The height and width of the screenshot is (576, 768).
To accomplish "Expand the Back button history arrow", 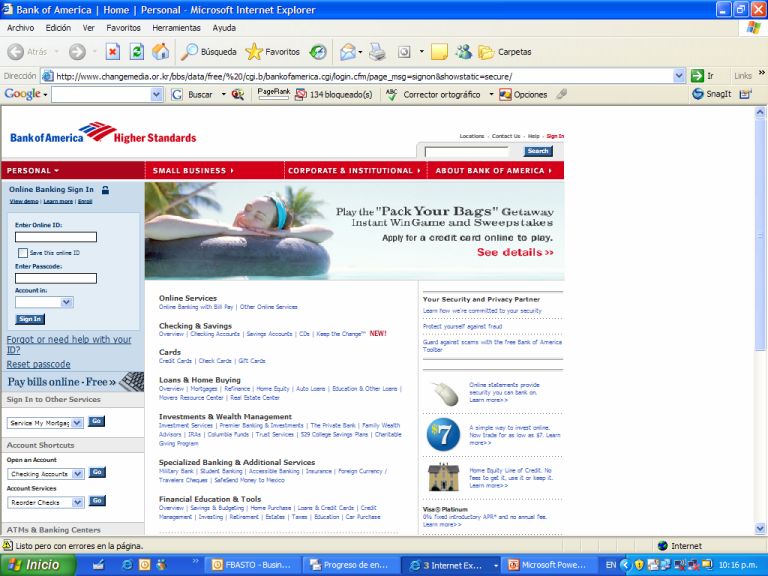I will pos(56,51).
